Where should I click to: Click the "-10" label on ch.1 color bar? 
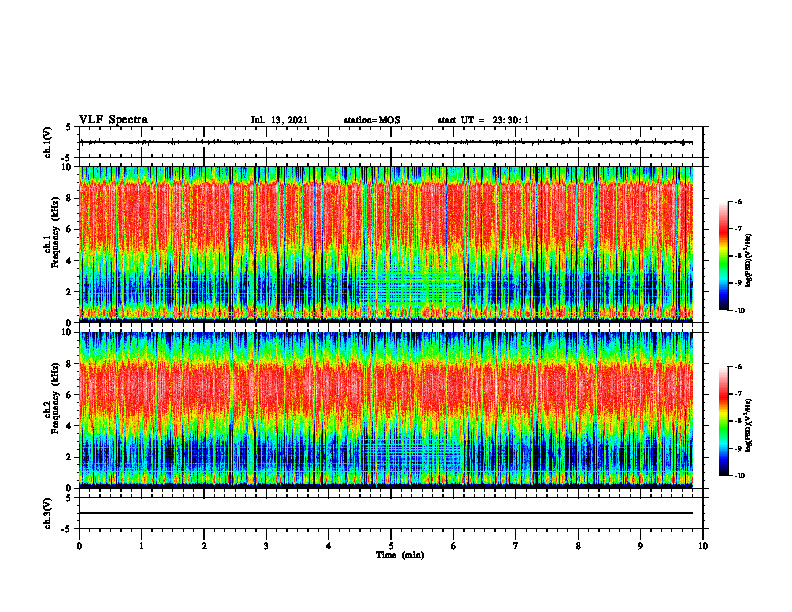740,311
